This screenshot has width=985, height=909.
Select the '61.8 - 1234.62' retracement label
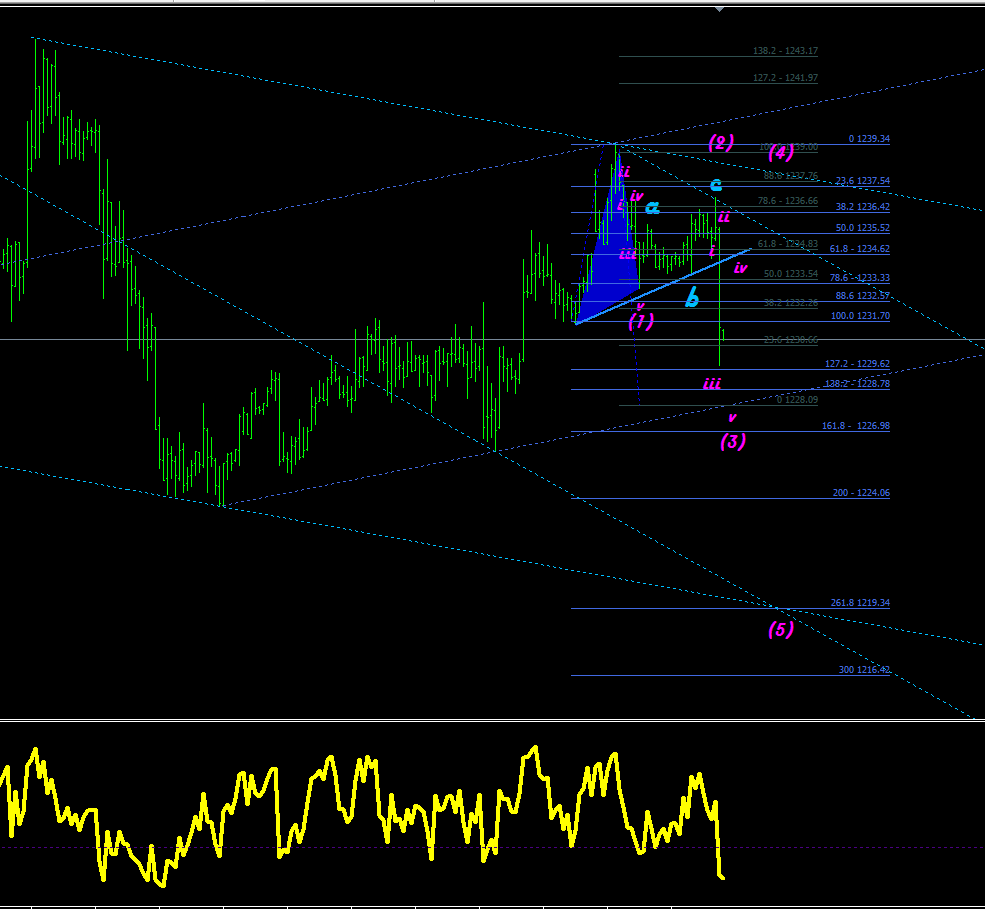pos(859,249)
